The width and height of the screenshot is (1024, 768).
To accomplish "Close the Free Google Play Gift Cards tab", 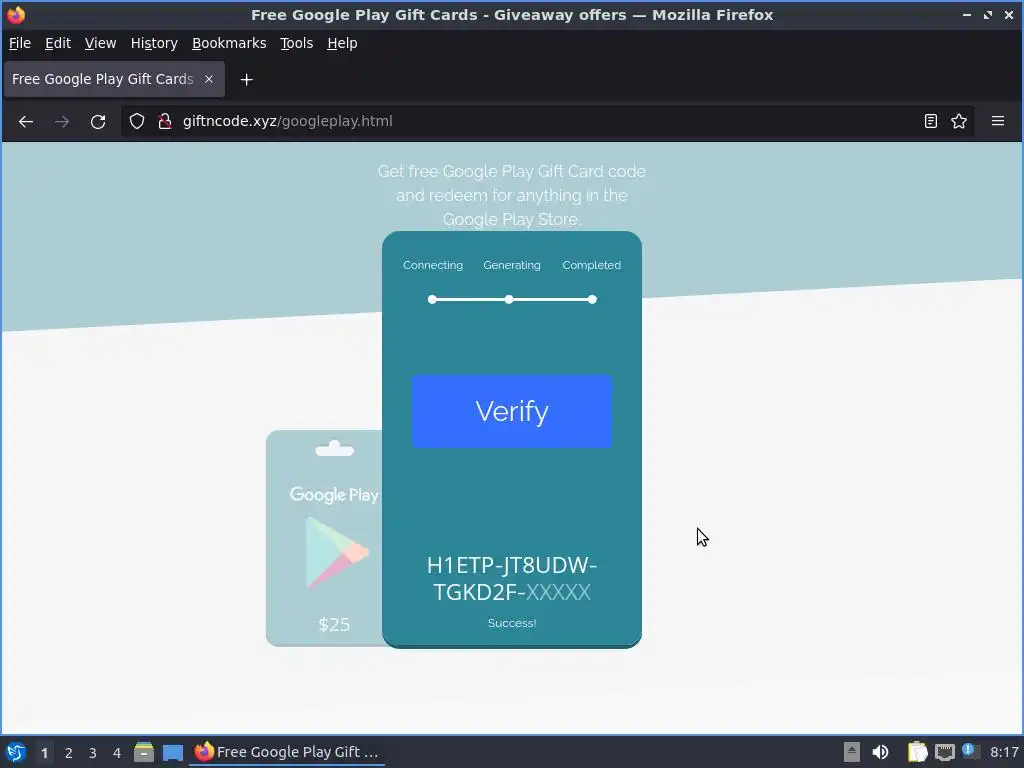I will (x=209, y=79).
